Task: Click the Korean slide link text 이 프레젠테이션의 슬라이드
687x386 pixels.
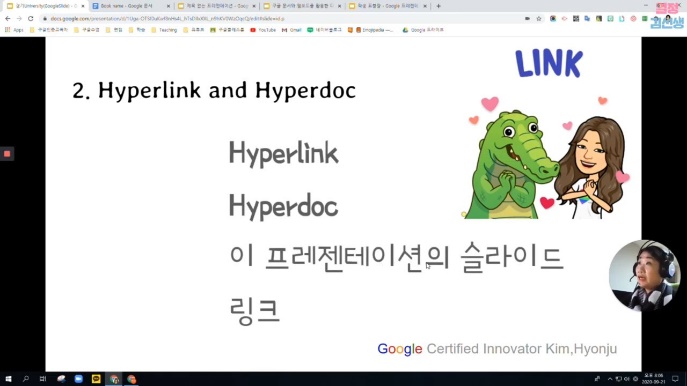Action: coord(396,258)
